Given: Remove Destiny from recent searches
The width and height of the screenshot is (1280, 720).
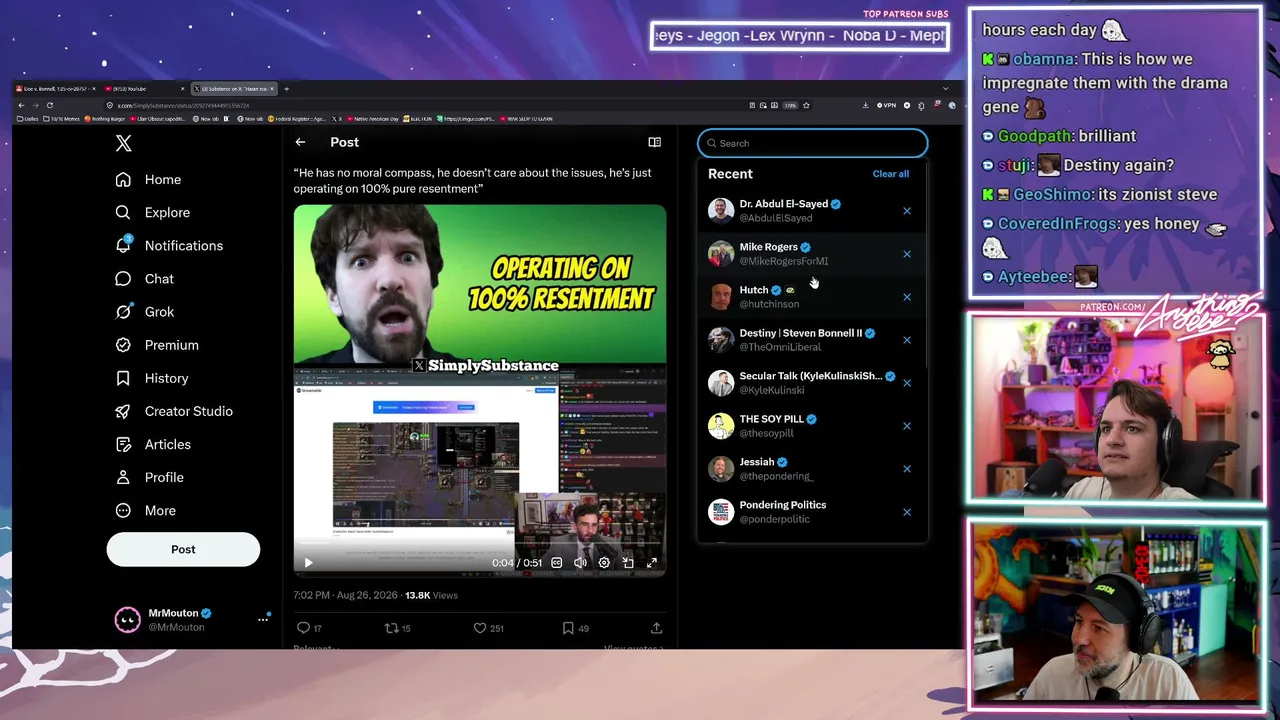Looking at the screenshot, I should (907, 340).
